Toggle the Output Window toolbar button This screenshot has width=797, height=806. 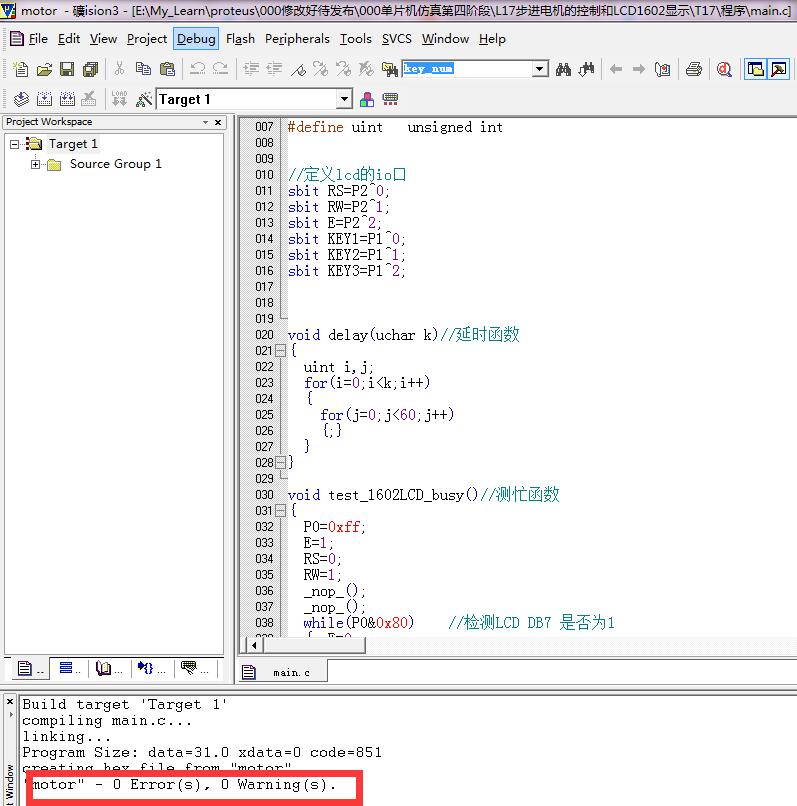pyautogui.click(x=778, y=69)
